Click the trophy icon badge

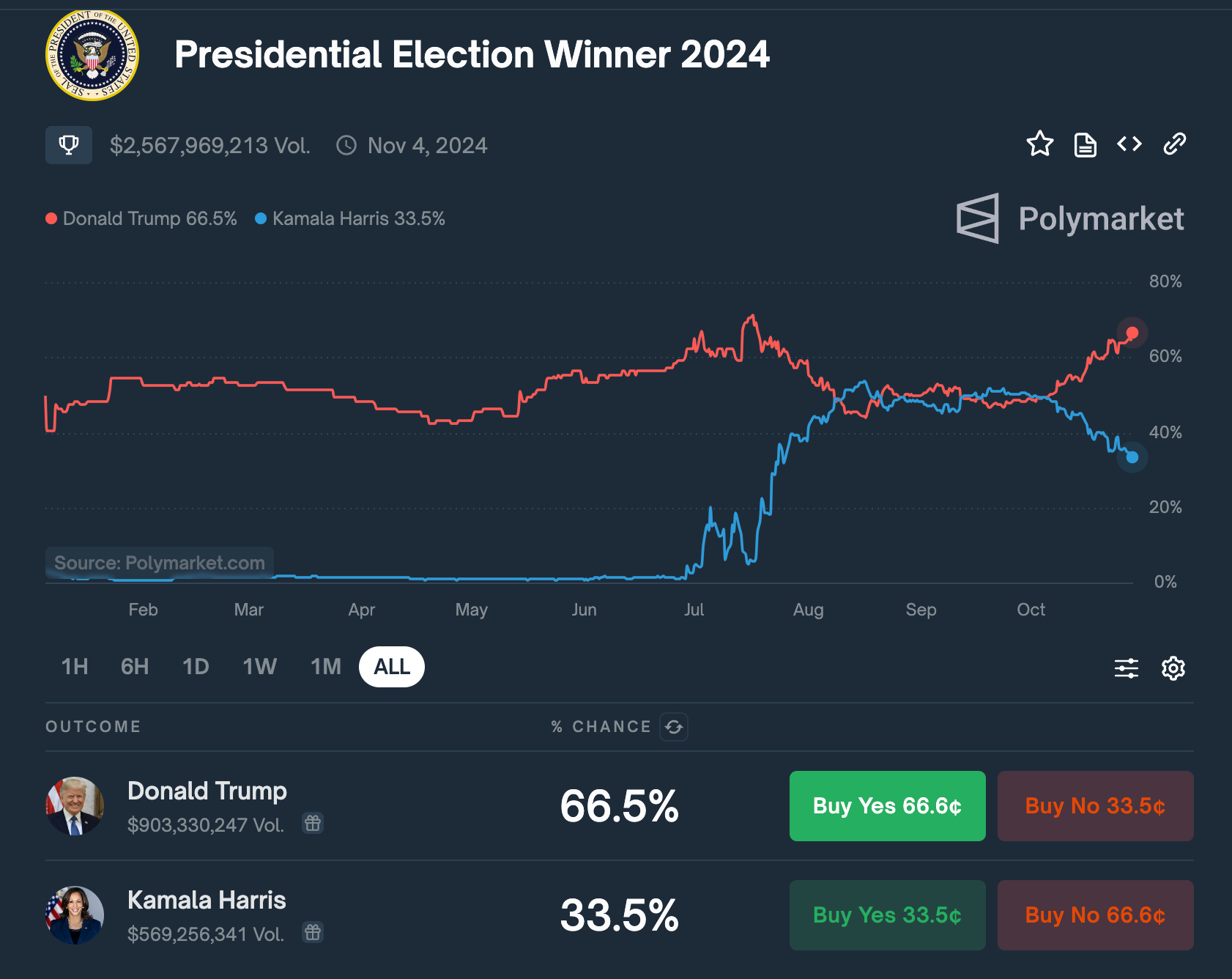click(x=69, y=145)
